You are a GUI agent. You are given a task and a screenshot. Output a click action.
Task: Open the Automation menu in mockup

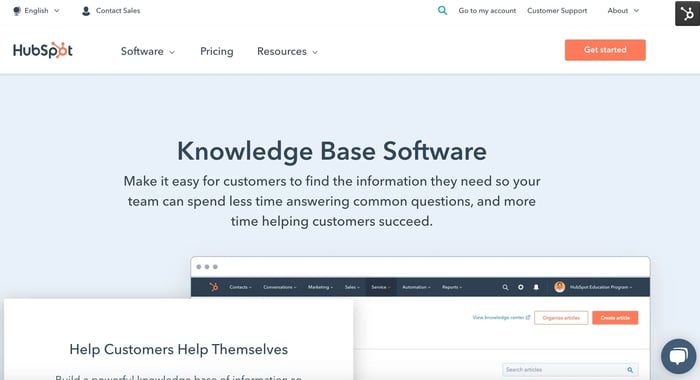(416, 287)
